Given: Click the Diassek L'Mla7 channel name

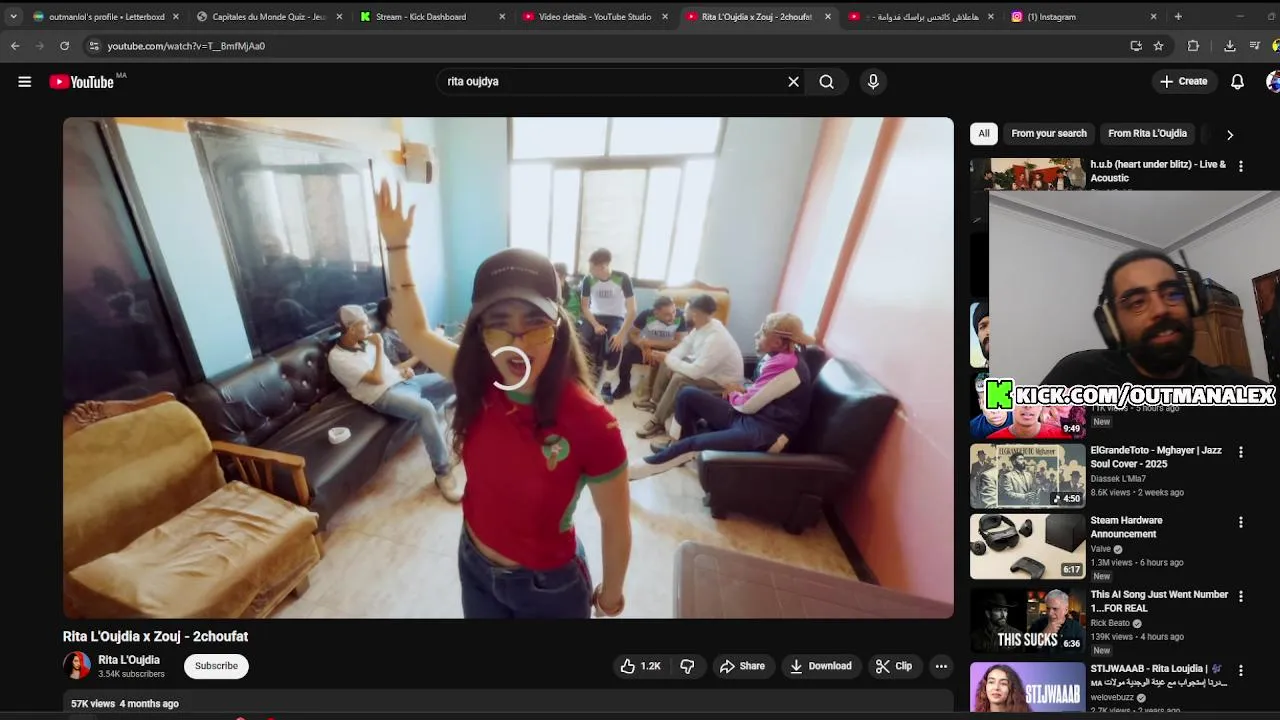Looking at the screenshot, I should click(x=1118, y=479).
